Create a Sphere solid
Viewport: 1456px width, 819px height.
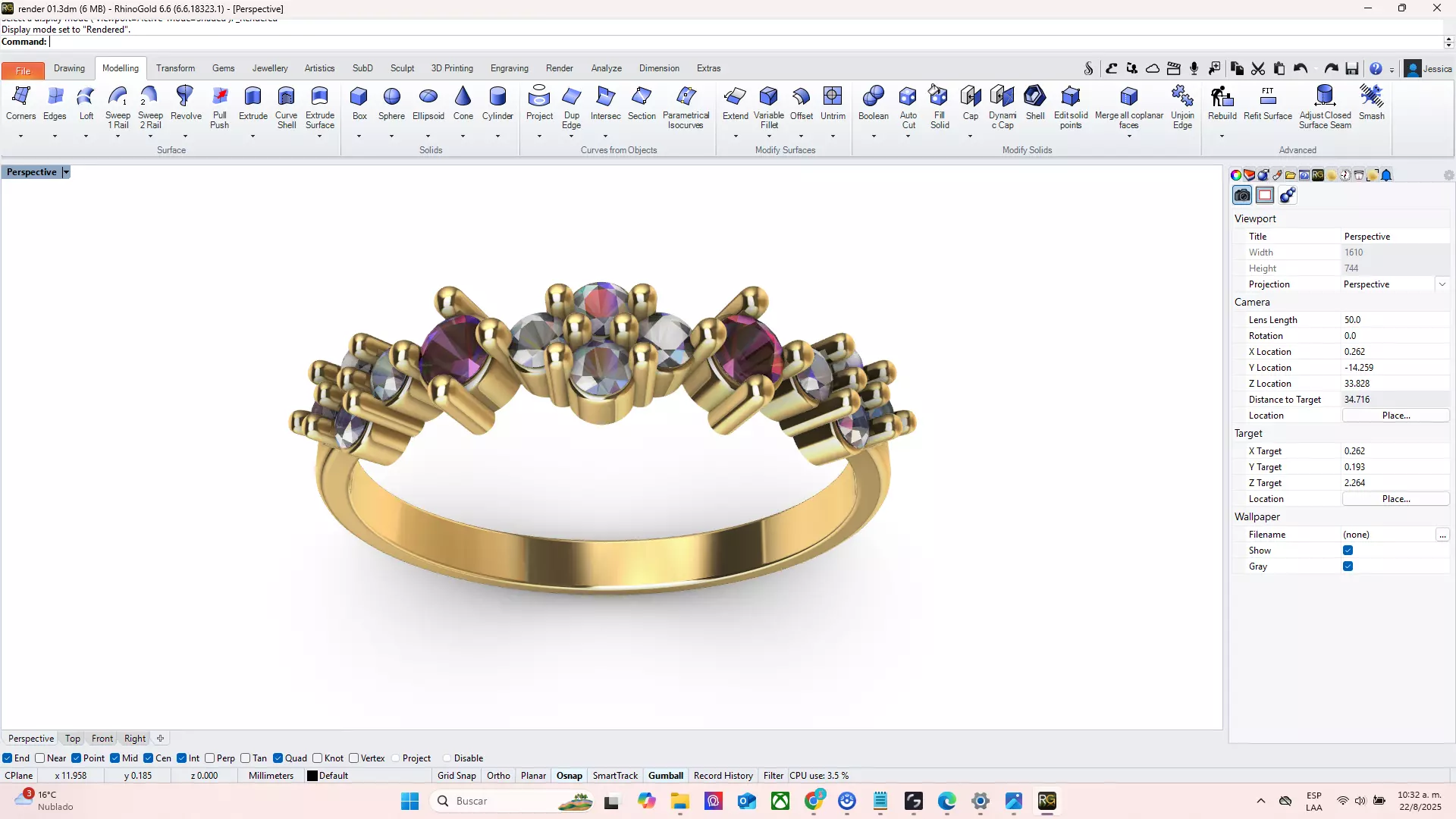click(391, 103)
